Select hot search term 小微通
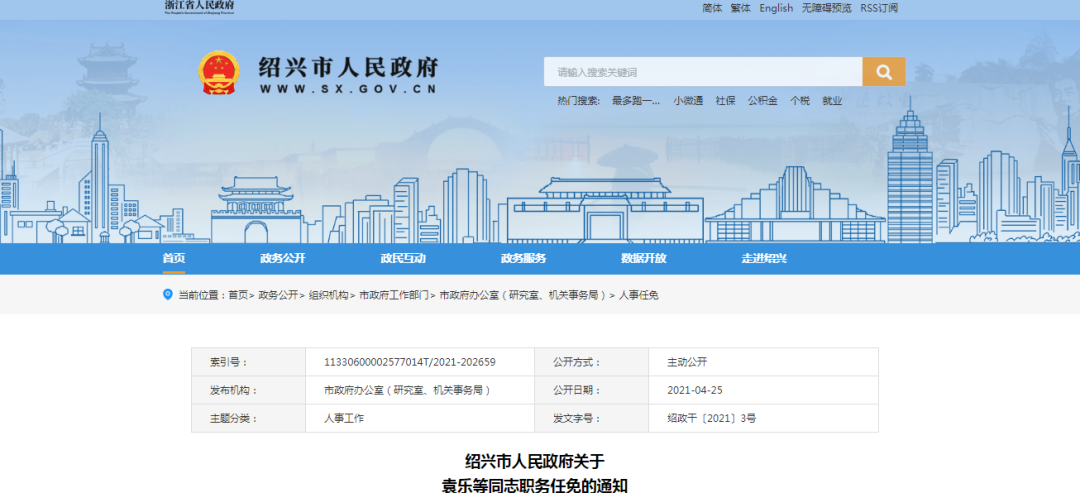Screen dimensions: 1080x493 click(688, 101)
